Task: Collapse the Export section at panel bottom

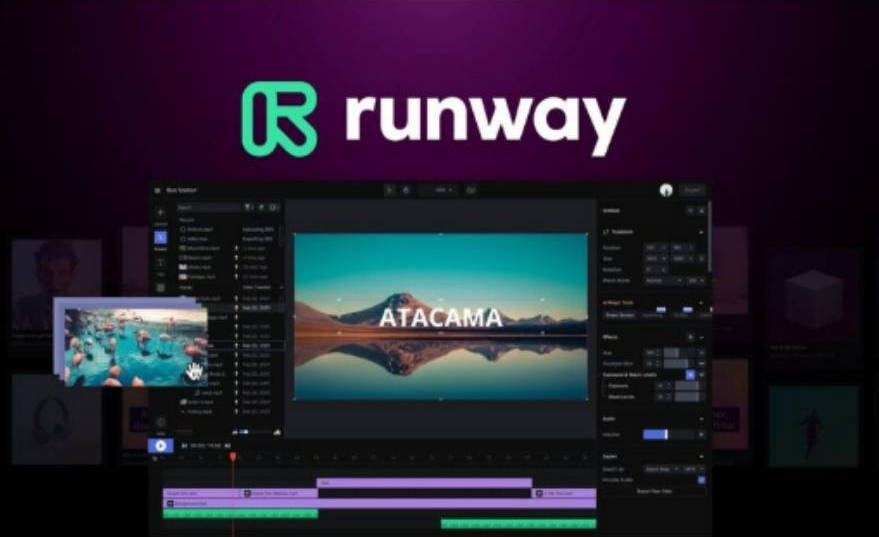Action: point(701,456)
